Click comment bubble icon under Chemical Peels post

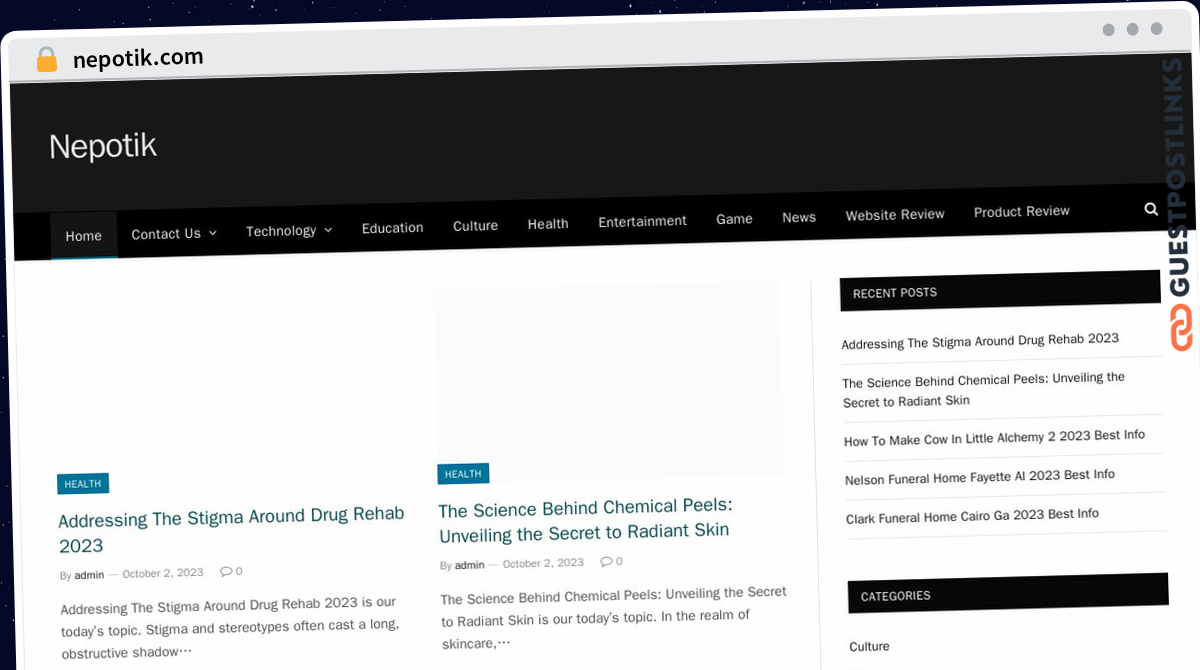(x=607, y=562)
